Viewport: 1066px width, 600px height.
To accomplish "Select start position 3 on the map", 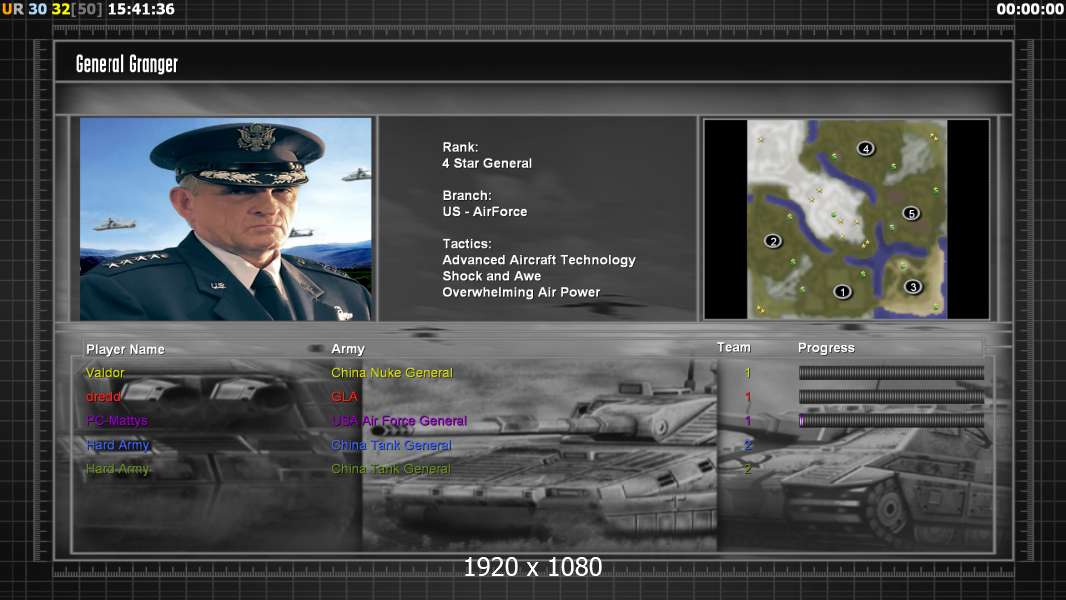I will (x=913, y=286).
